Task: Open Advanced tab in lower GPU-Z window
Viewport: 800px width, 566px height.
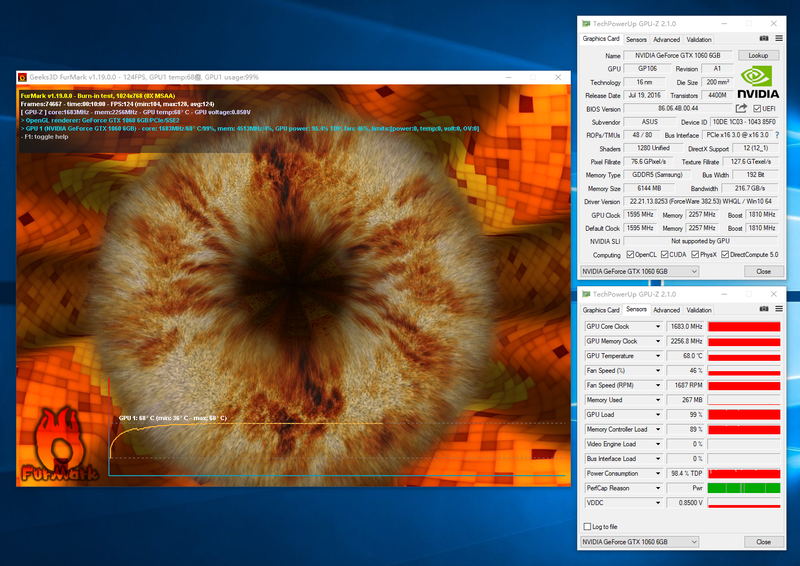Action: click(666, 310)
